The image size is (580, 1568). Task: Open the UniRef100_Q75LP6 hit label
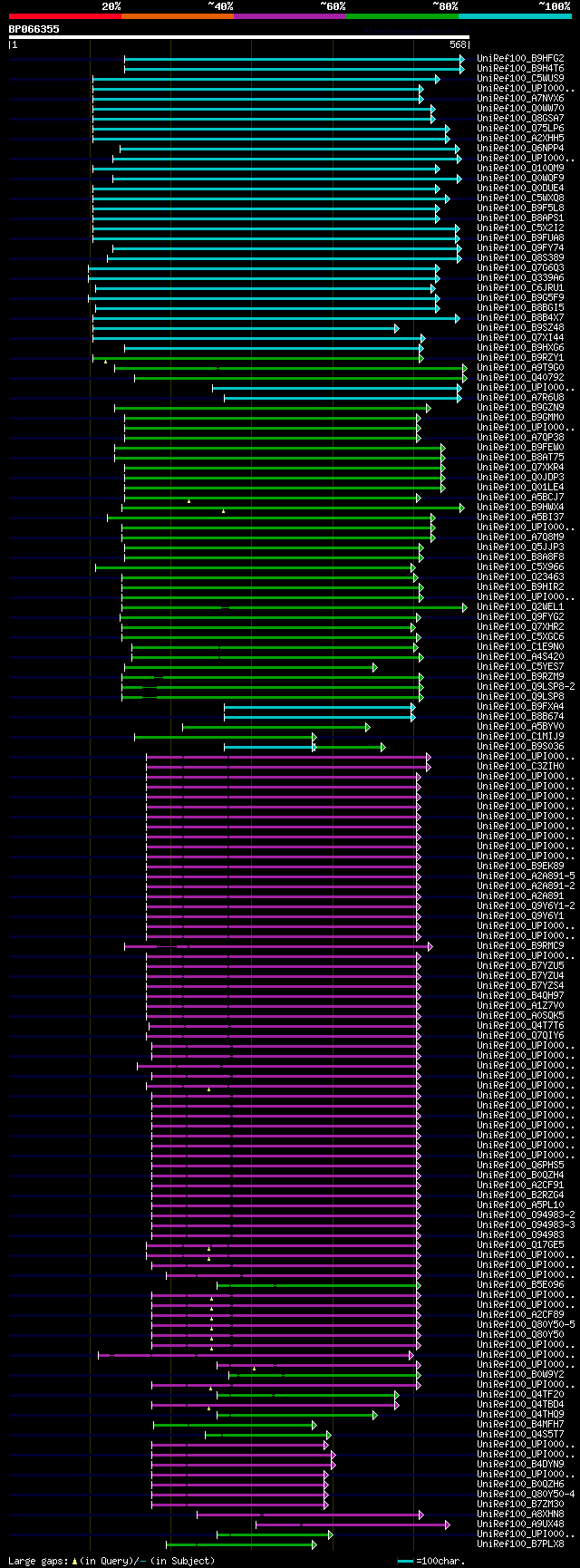point(520,128)
